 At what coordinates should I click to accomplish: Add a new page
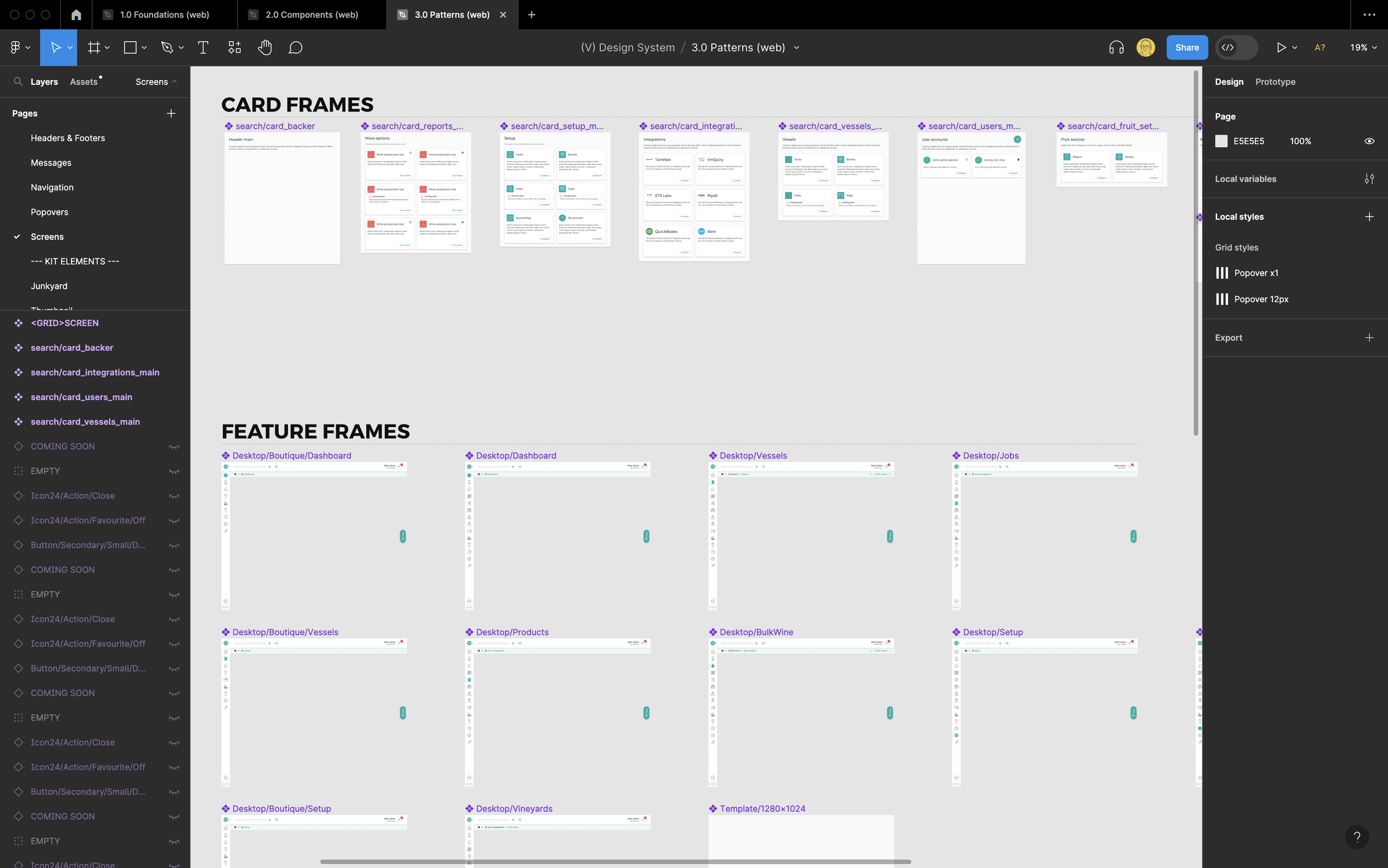coord(171,114)
